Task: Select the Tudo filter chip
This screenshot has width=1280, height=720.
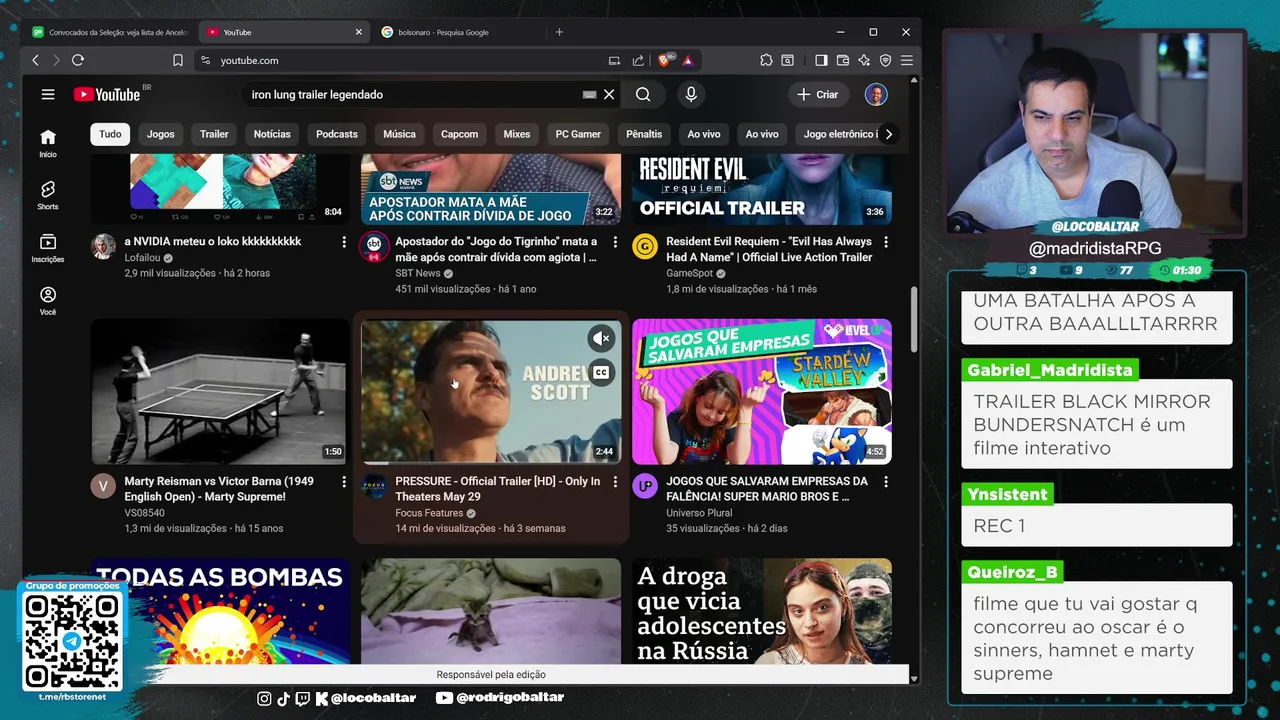Action: pyautogui.click(x=110, y=134)
